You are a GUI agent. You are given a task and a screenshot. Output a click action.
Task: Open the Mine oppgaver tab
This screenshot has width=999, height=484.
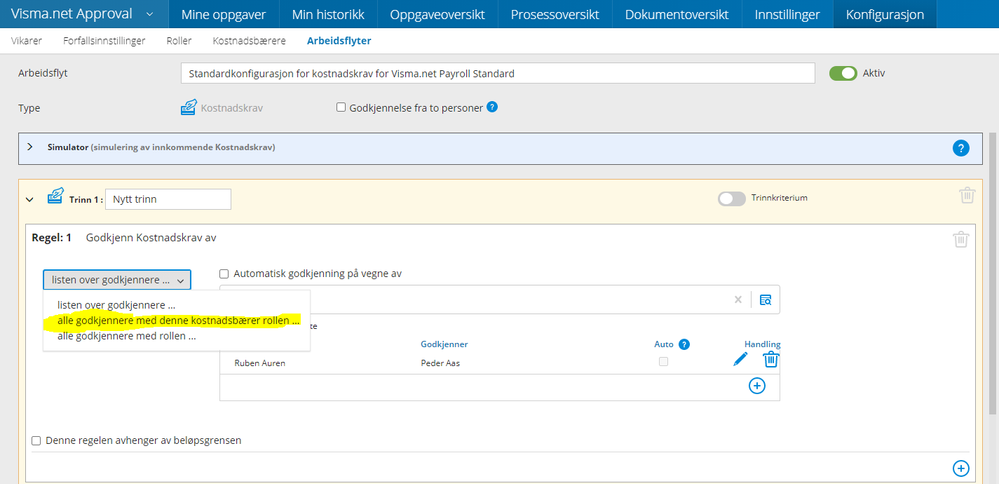coord(224,14)
